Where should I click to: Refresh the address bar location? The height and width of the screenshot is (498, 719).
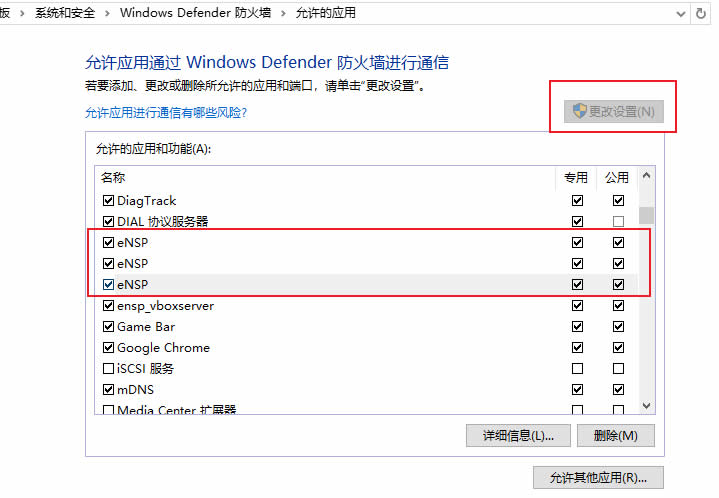click(x=701, y=13)
